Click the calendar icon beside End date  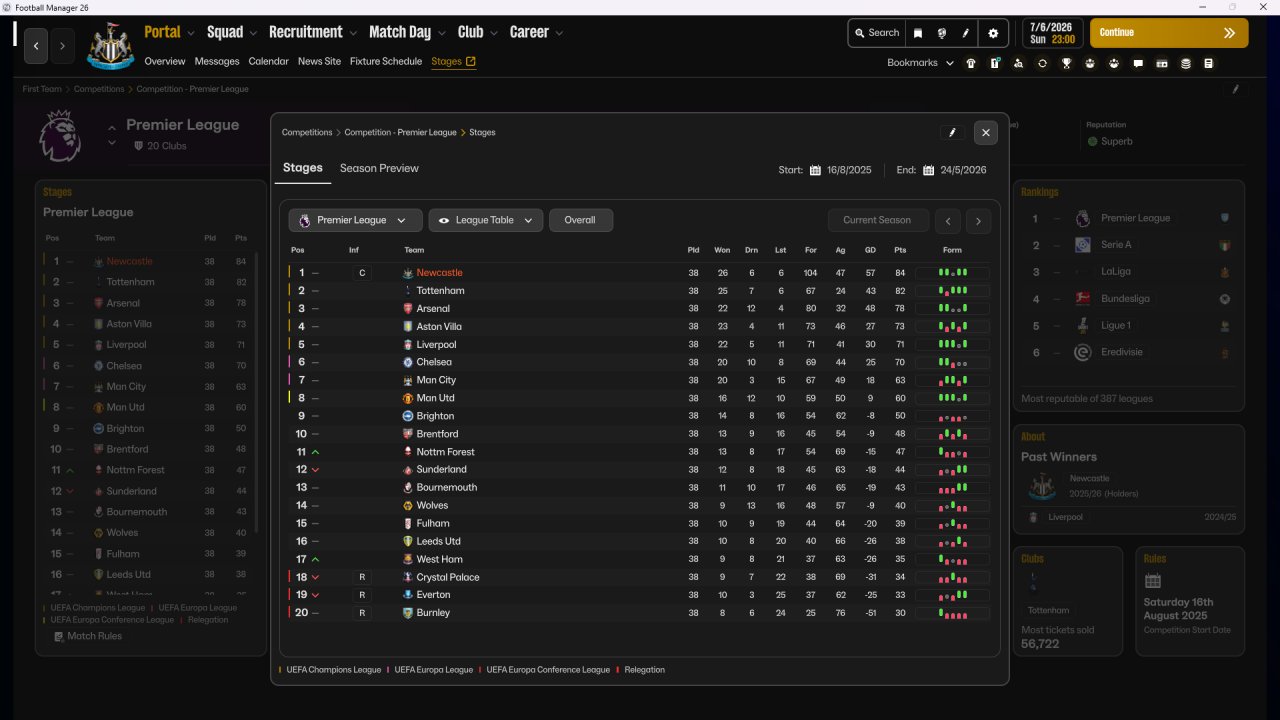[x=929, y=170]
